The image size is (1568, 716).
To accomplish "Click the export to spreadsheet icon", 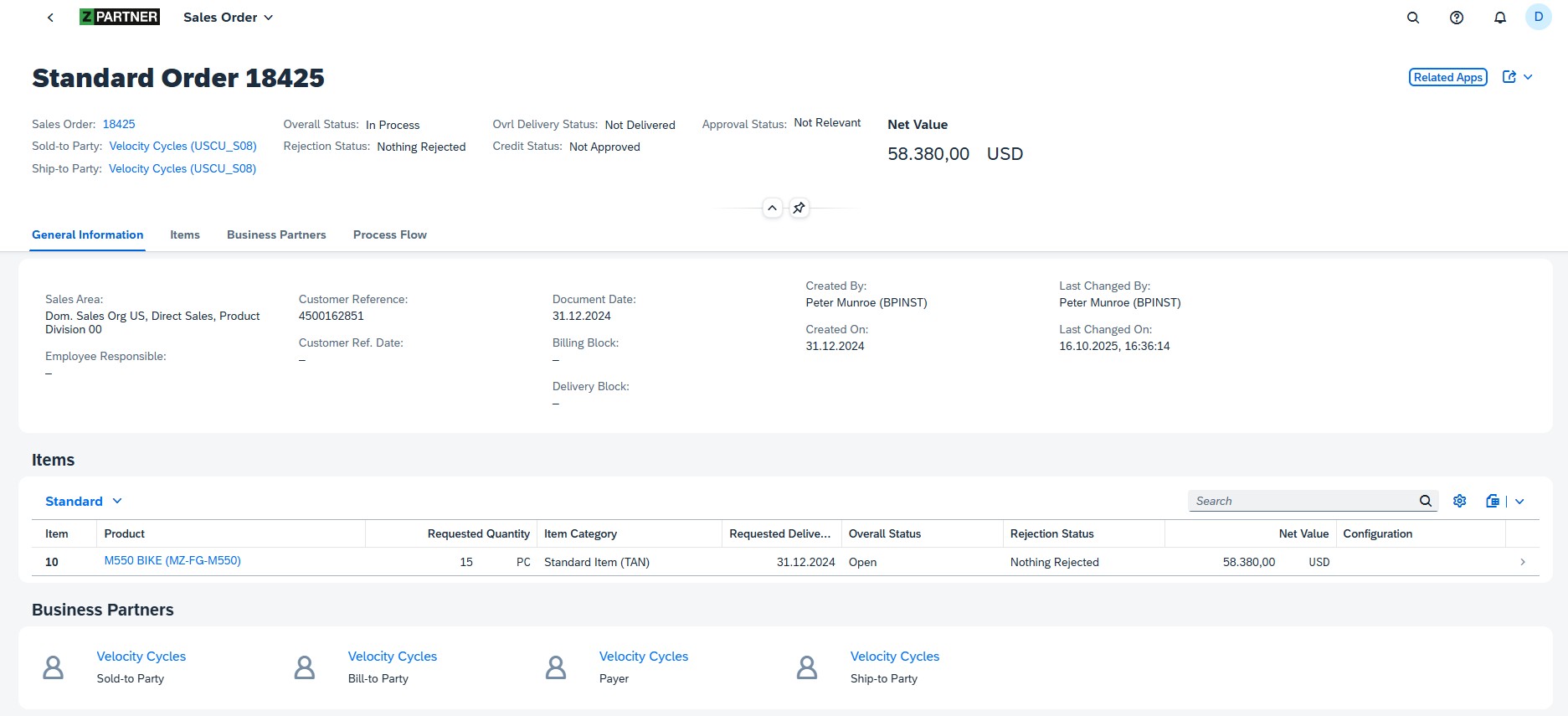I will [1493, 501].
